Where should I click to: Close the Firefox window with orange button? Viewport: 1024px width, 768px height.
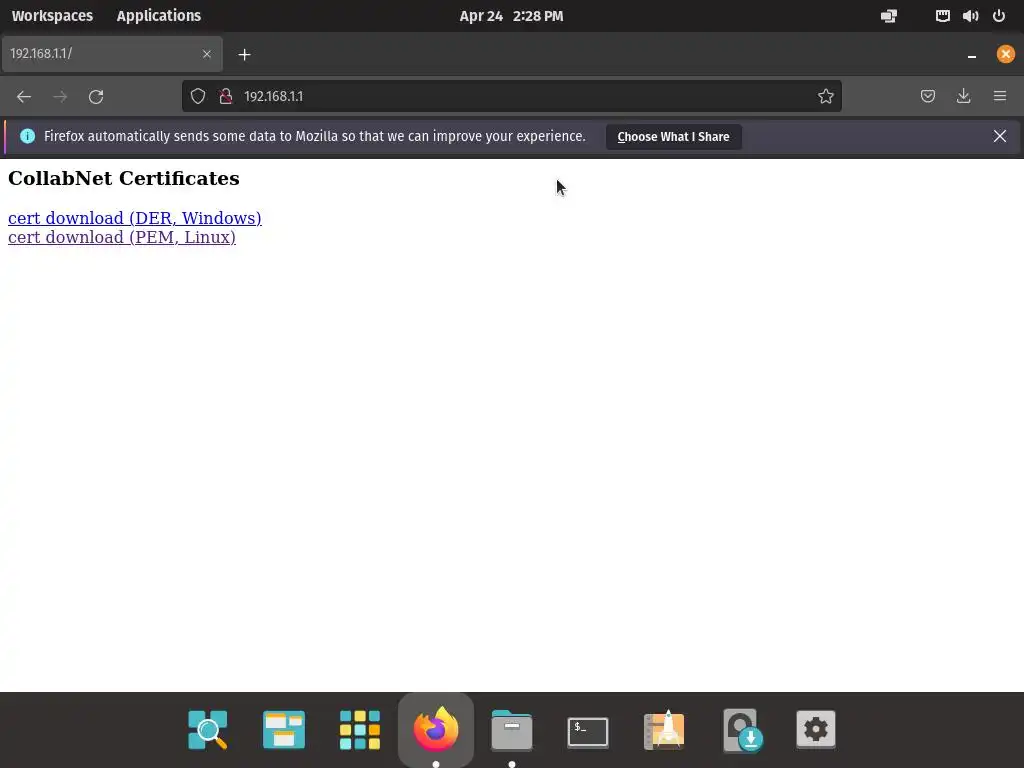pyautogui.click(x=1006, y=54)
